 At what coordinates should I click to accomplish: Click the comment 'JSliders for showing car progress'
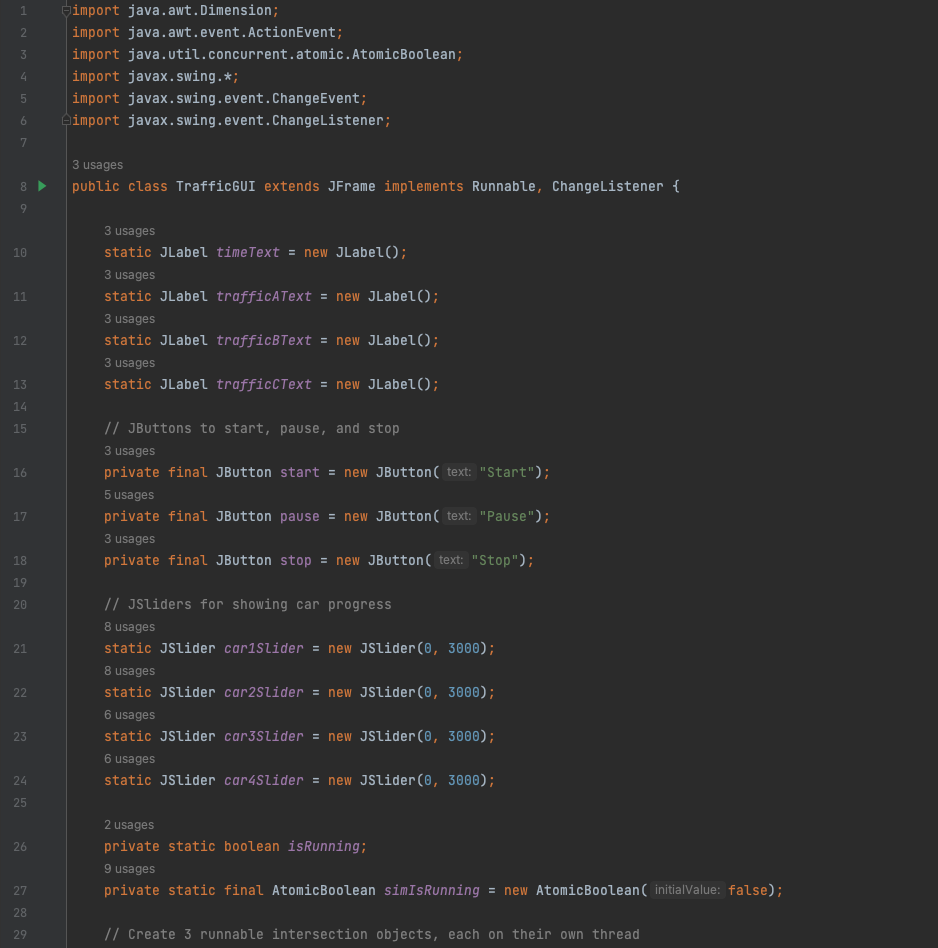coord(248,605)
